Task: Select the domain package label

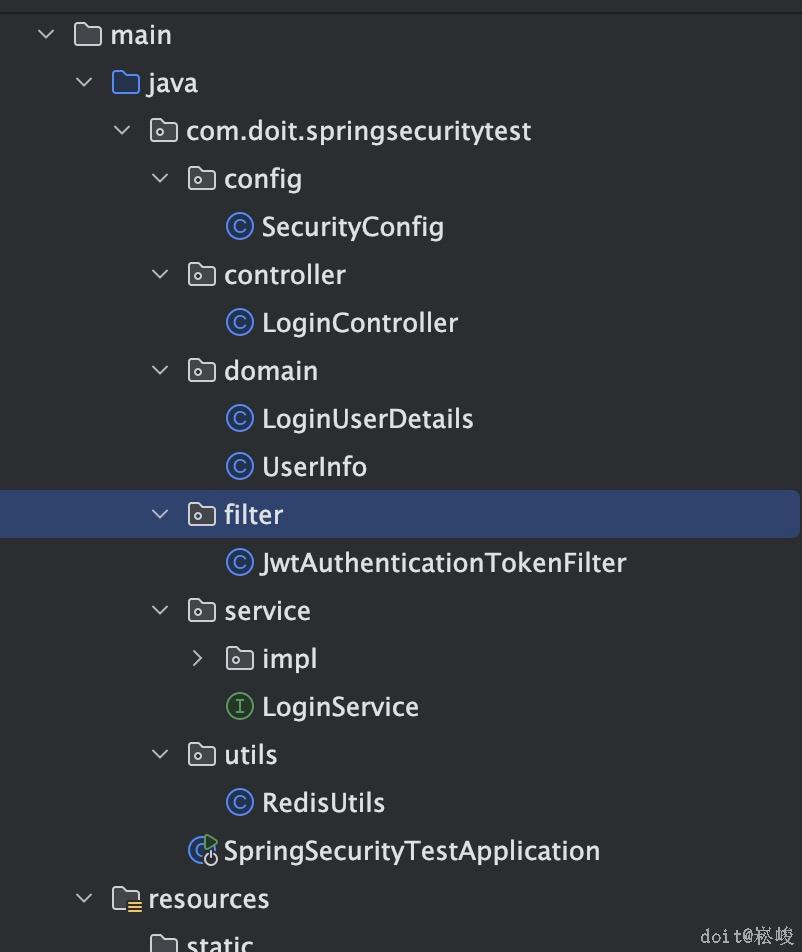Action: coord(270,371)
